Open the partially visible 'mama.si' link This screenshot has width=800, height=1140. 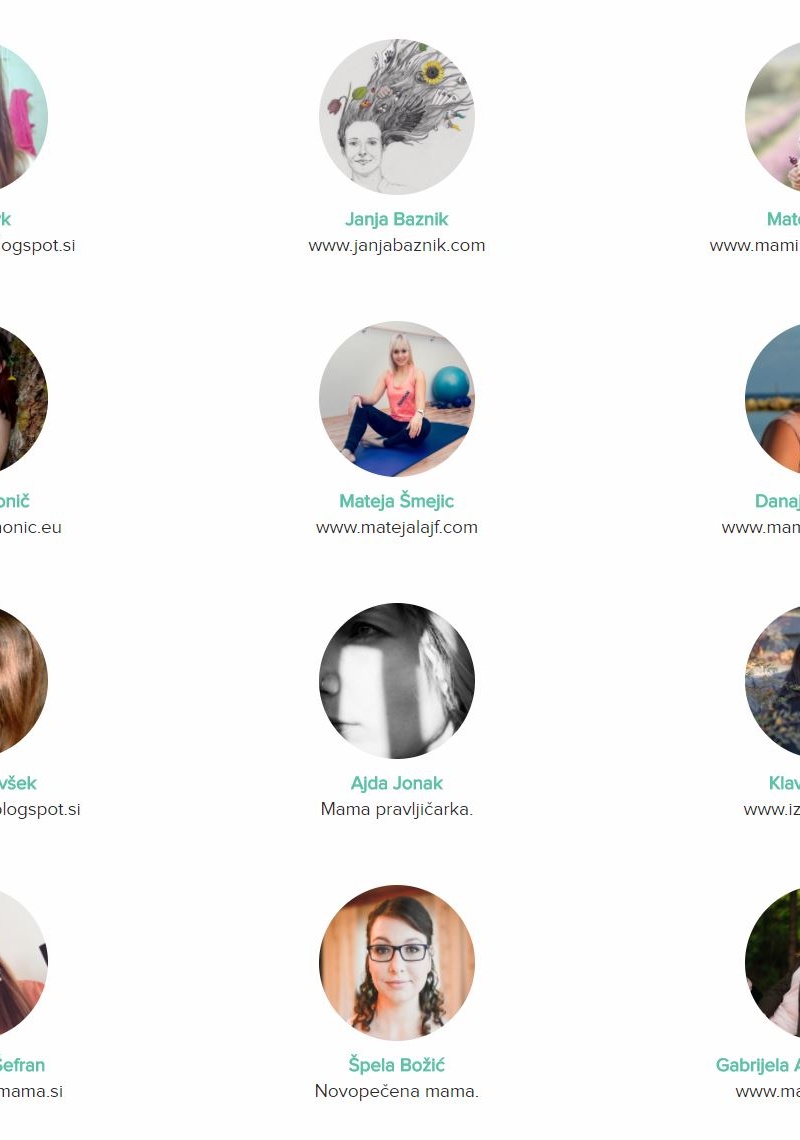[x=31, y=1091]
